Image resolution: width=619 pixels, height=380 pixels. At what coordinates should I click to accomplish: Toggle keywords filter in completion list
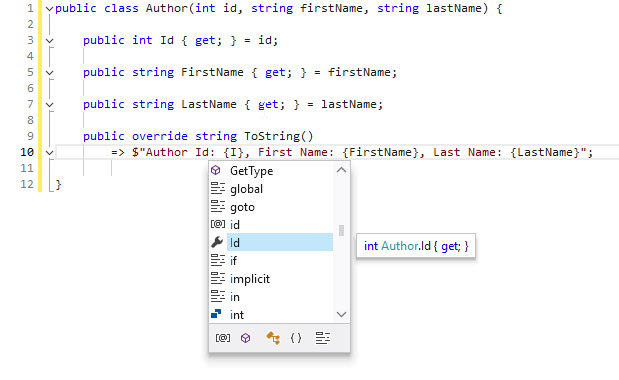click(x=323, y=338)
